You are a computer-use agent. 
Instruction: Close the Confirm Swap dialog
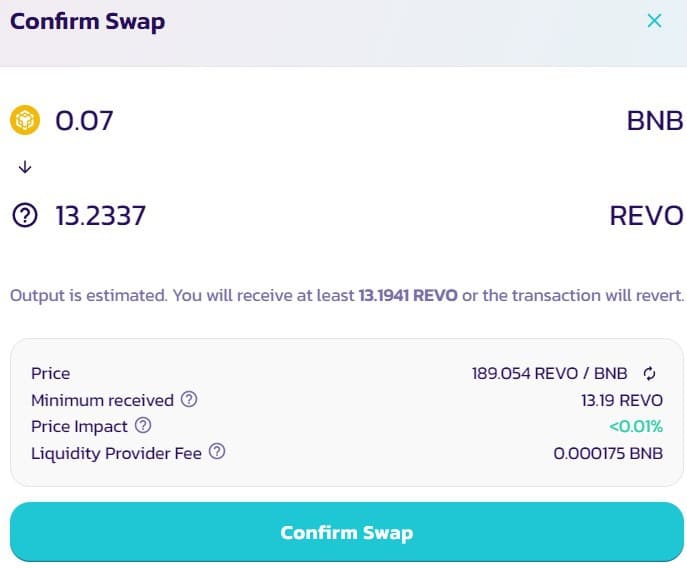point(655,21)
